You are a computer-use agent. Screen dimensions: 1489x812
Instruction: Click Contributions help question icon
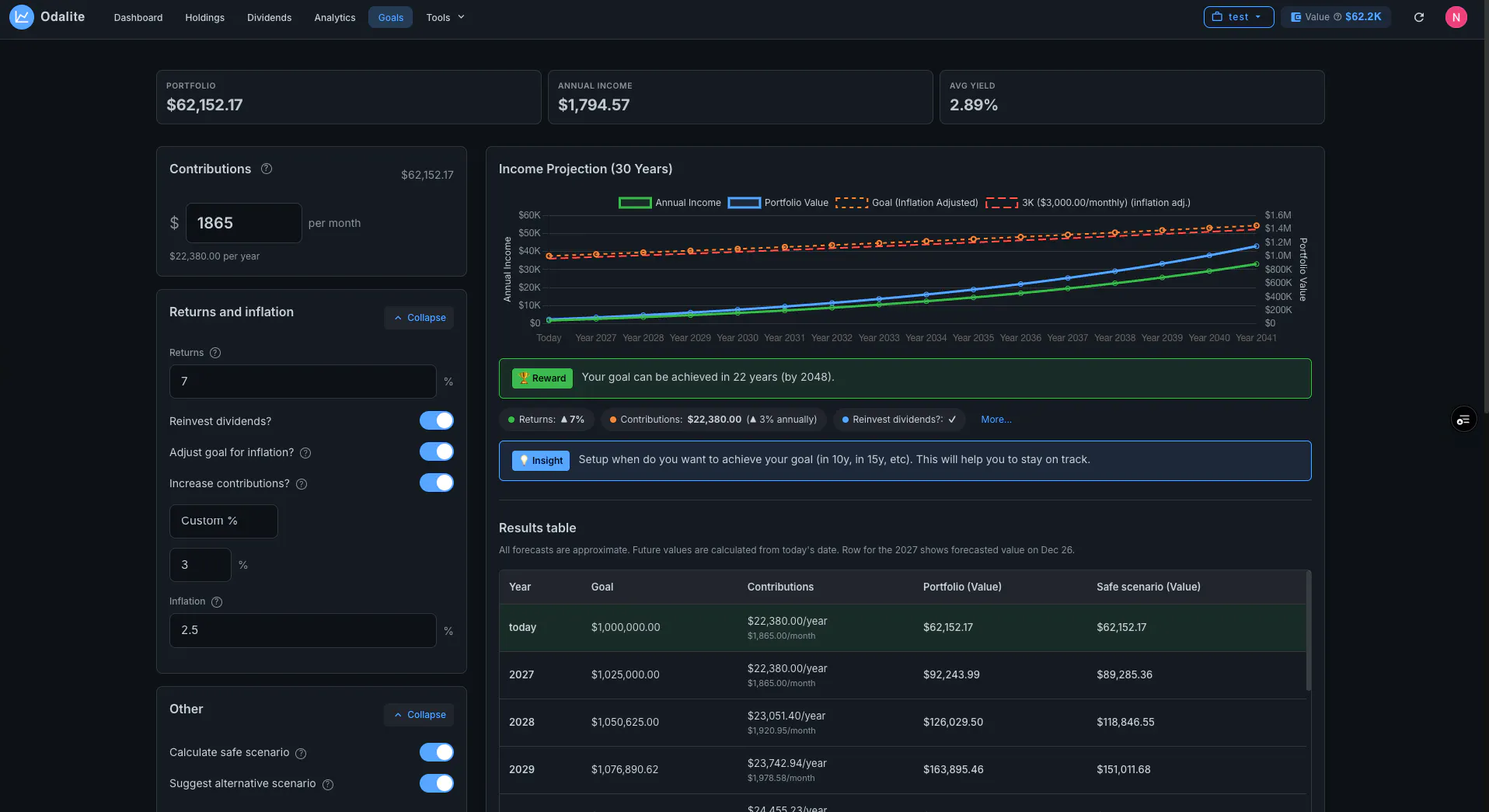[267, 169]
